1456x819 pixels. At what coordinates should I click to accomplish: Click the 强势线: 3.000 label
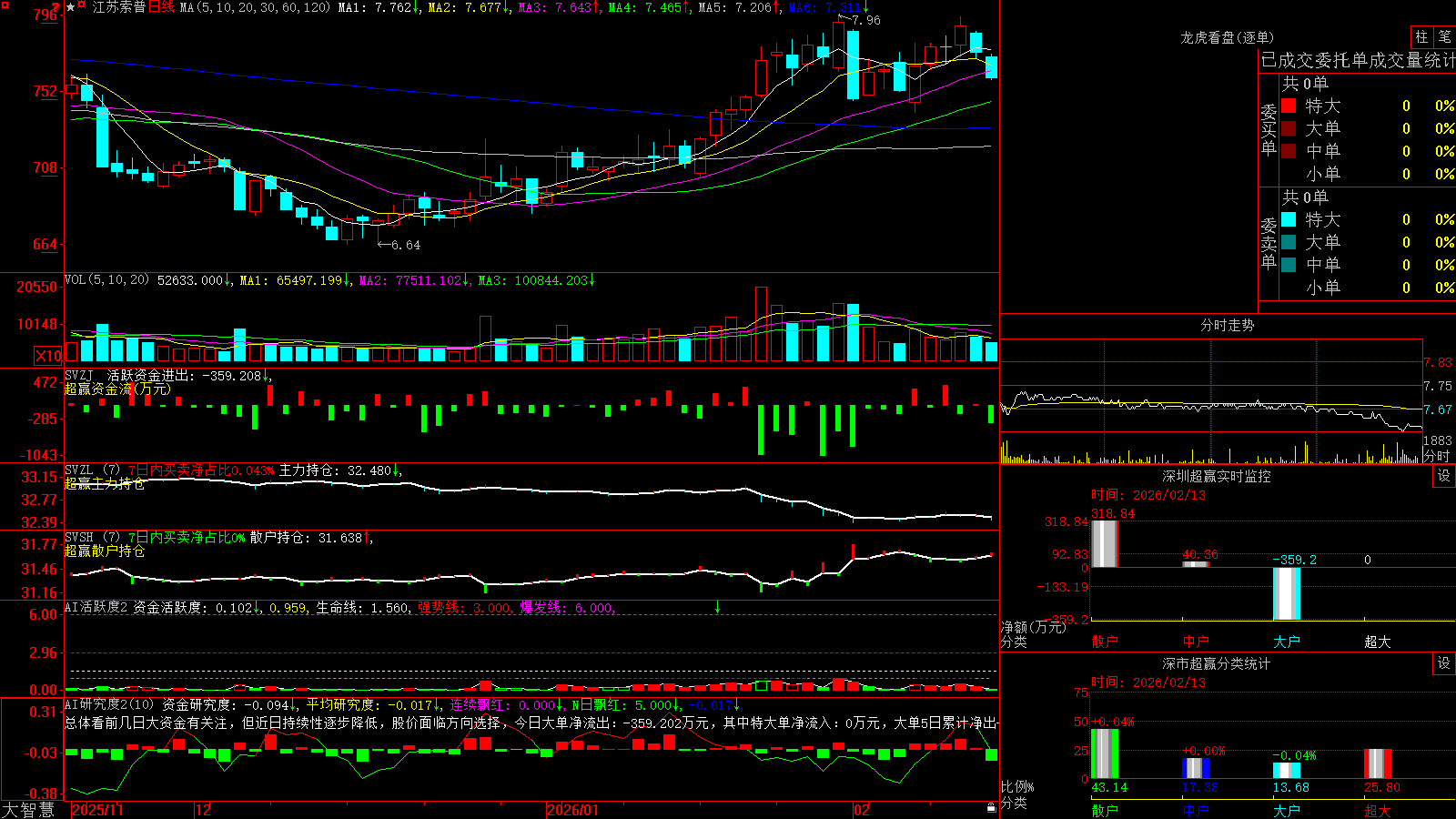click(x=464, y=607)
